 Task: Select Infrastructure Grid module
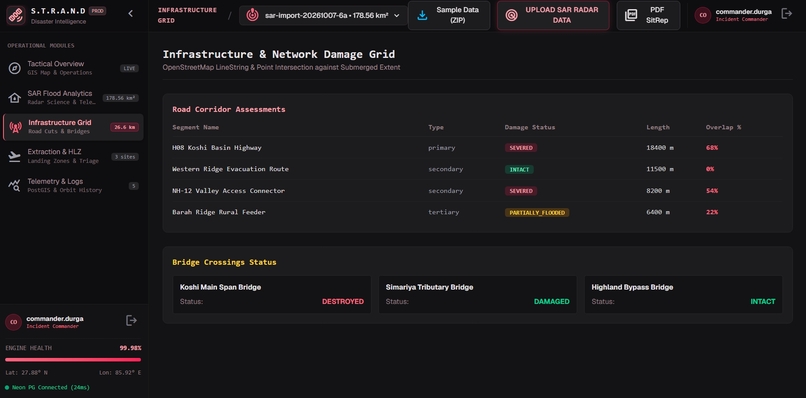(x=73, y=127)
